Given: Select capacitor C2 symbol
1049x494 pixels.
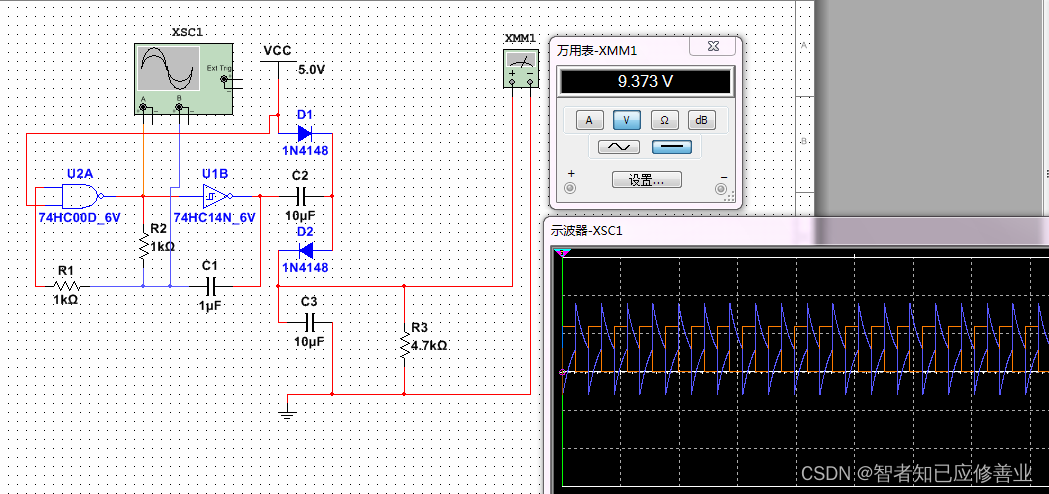Looking at the screenshot, I should 300,196.
